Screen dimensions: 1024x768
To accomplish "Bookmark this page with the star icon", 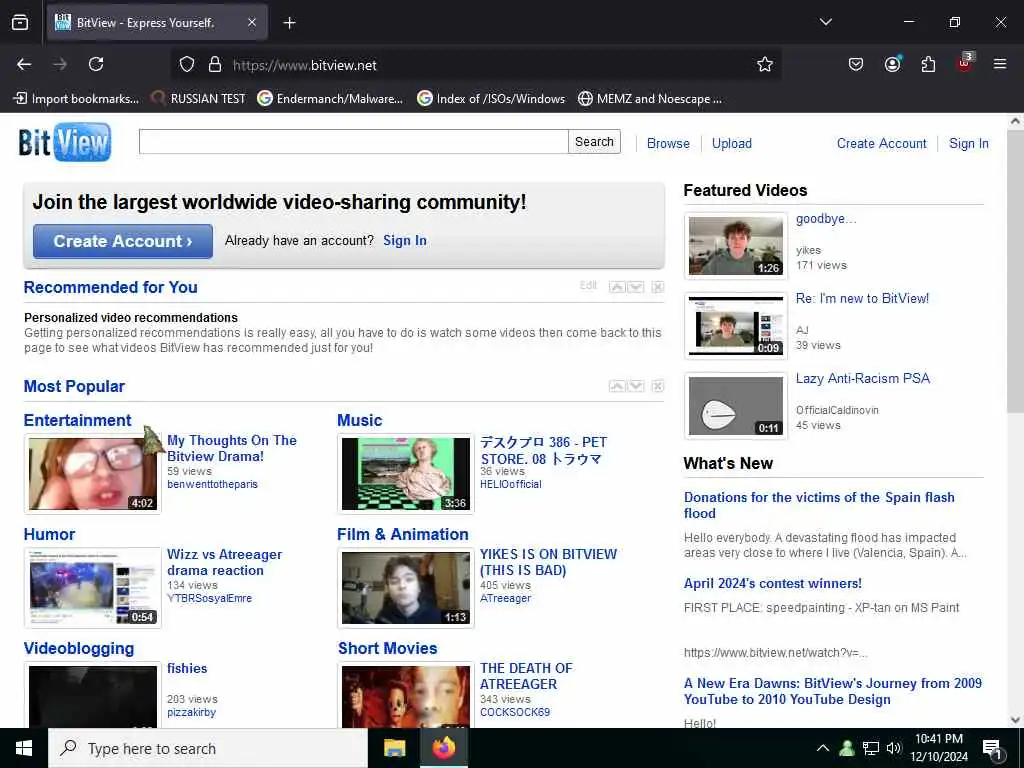I will [765, 64].
